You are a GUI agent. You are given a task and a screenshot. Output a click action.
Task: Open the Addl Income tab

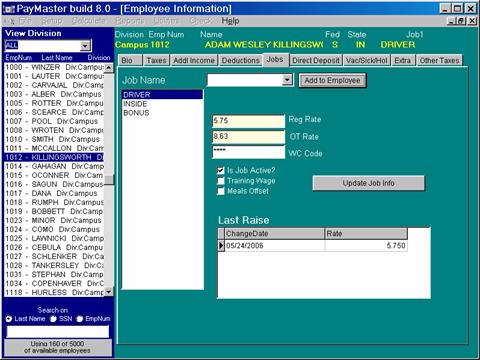(x=194, y=60)
